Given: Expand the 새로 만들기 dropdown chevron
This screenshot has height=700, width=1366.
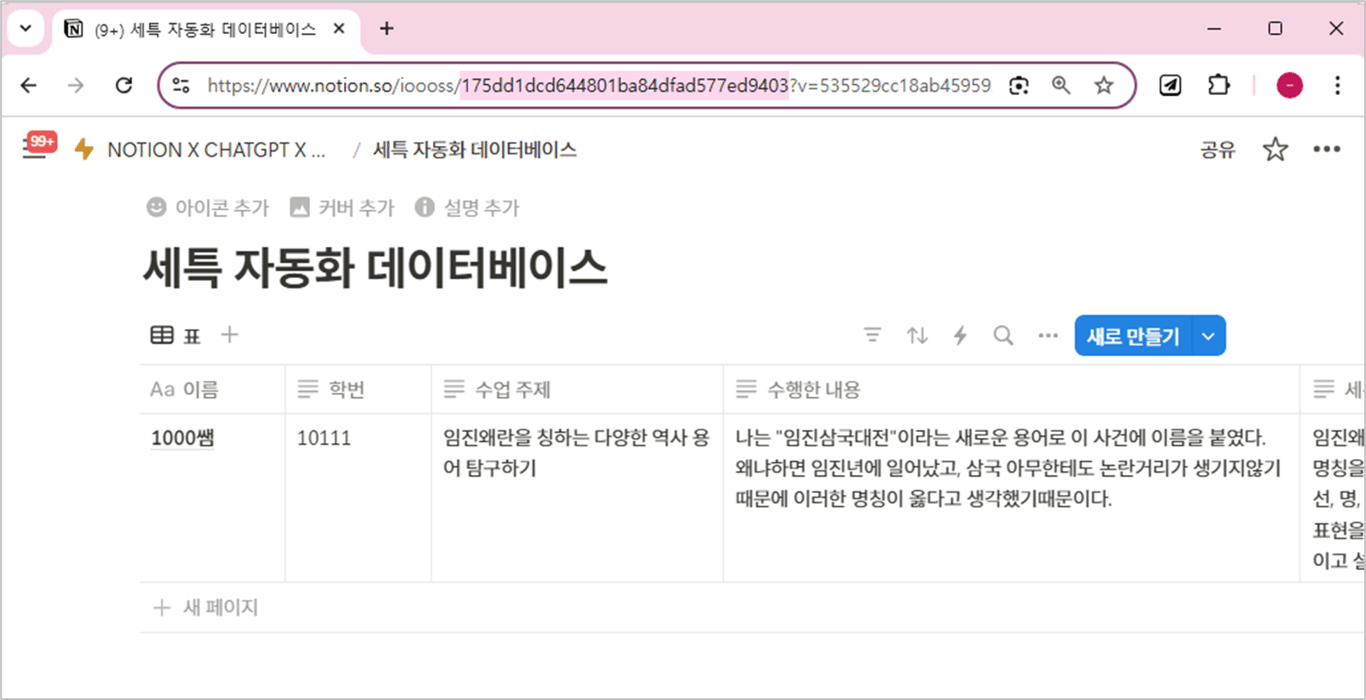Looking at the screenshot, I should pyautogui.click(x=1208, y=335).
